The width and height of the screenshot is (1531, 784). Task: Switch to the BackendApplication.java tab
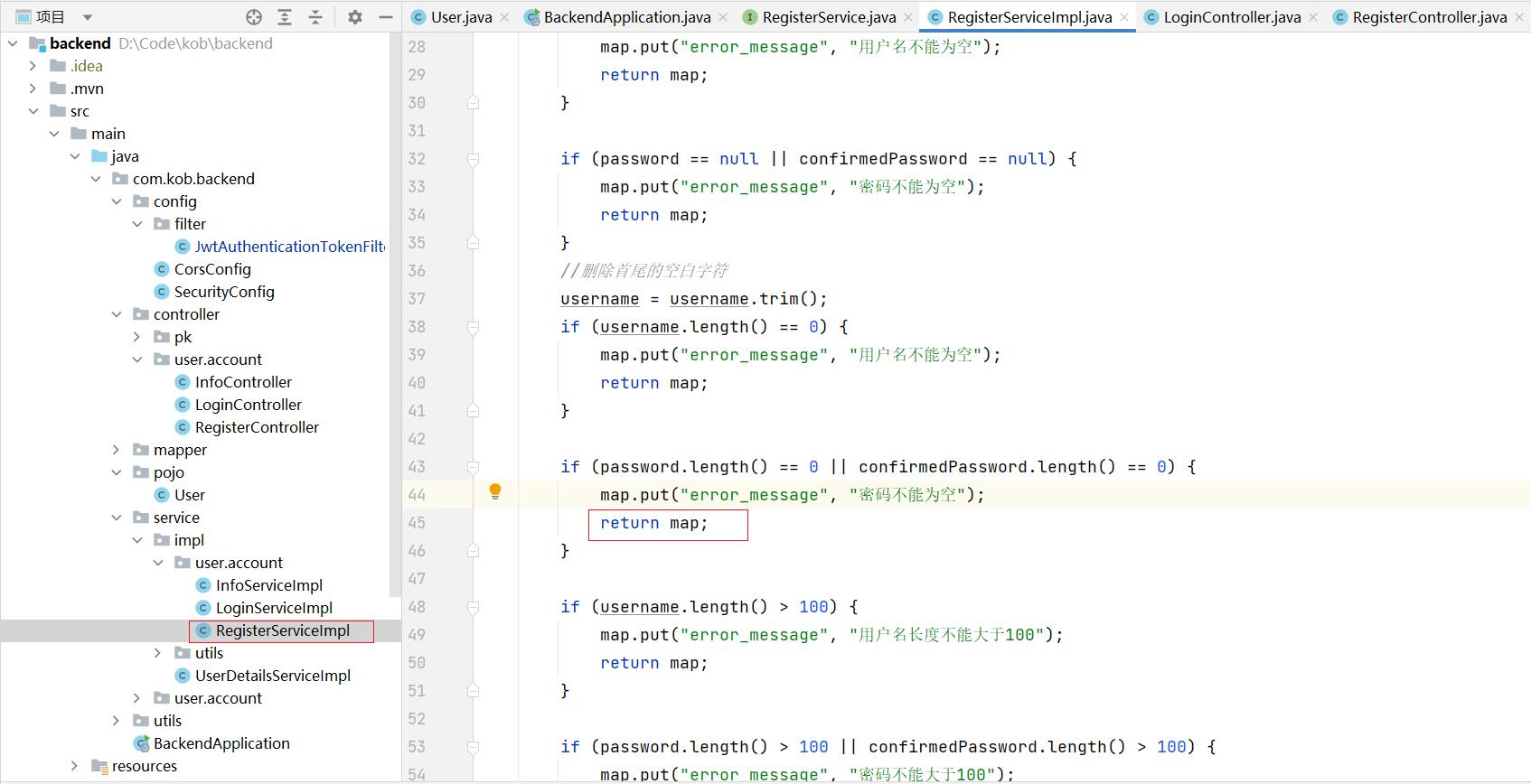[626, 17]
